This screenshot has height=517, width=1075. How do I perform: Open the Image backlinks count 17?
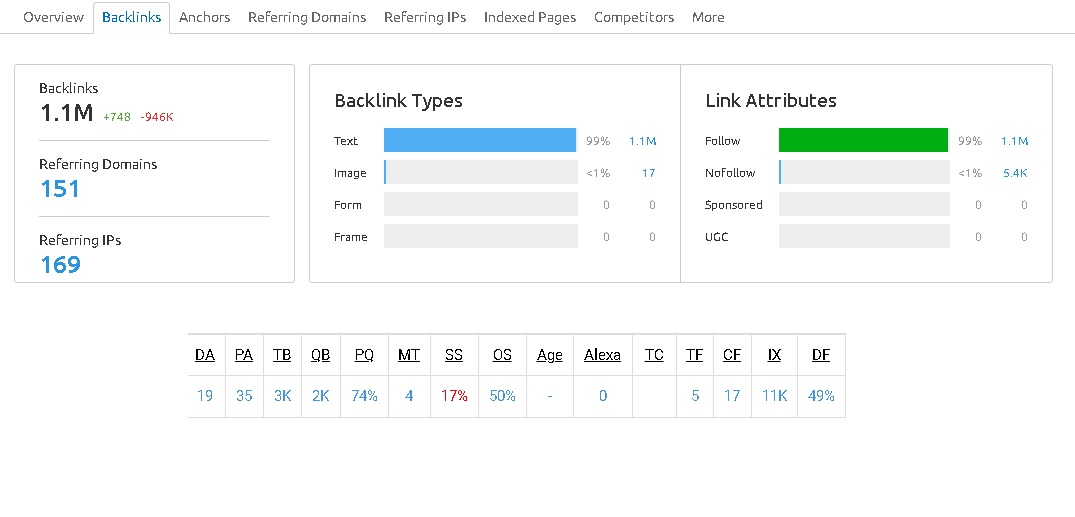click(649, 173)
